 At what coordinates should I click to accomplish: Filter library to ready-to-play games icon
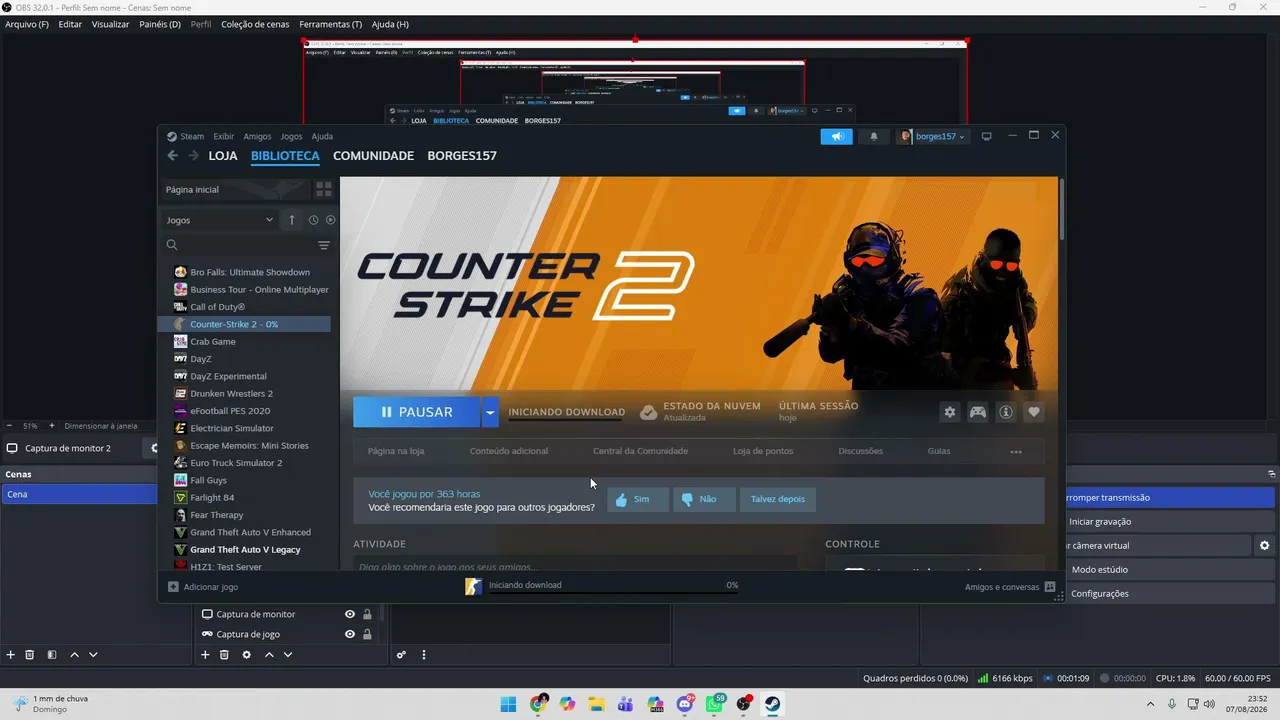coord(330,220)
